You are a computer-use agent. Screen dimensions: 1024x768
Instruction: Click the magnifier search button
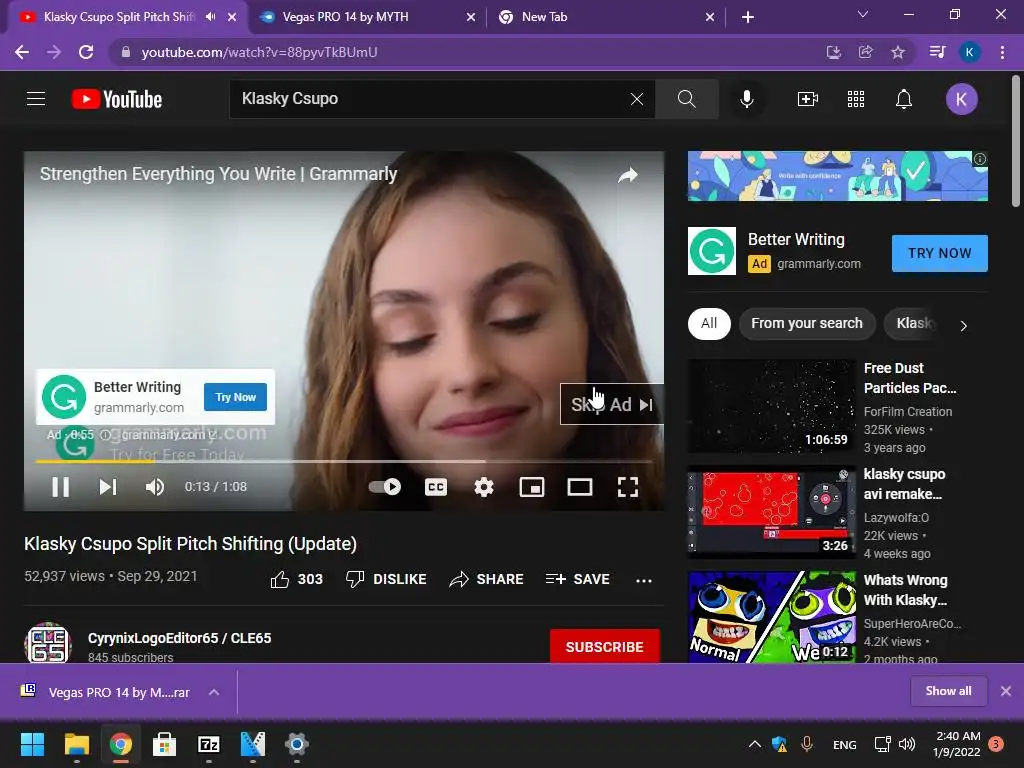click(686, 99)
